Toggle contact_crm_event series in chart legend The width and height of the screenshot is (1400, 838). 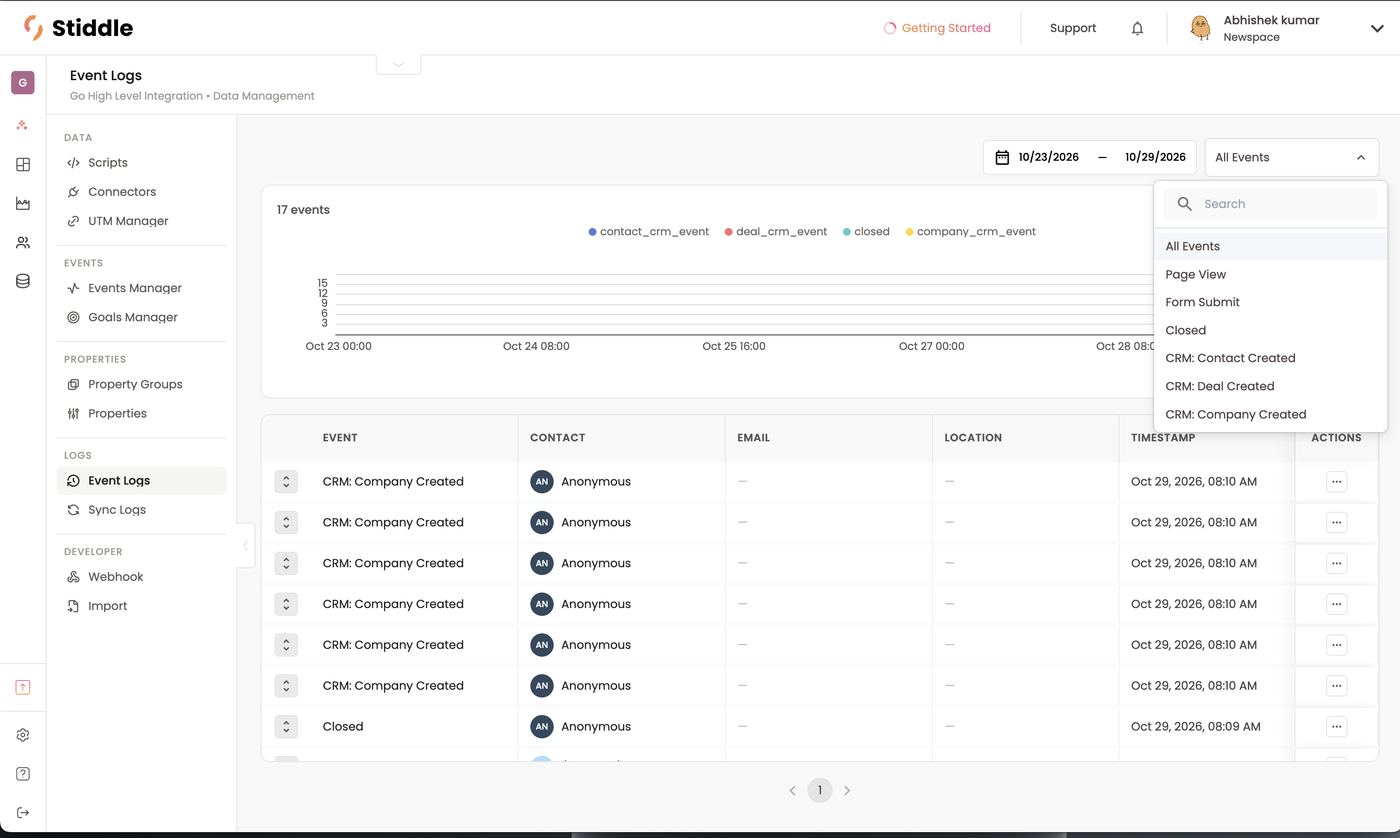click(648, 232)
